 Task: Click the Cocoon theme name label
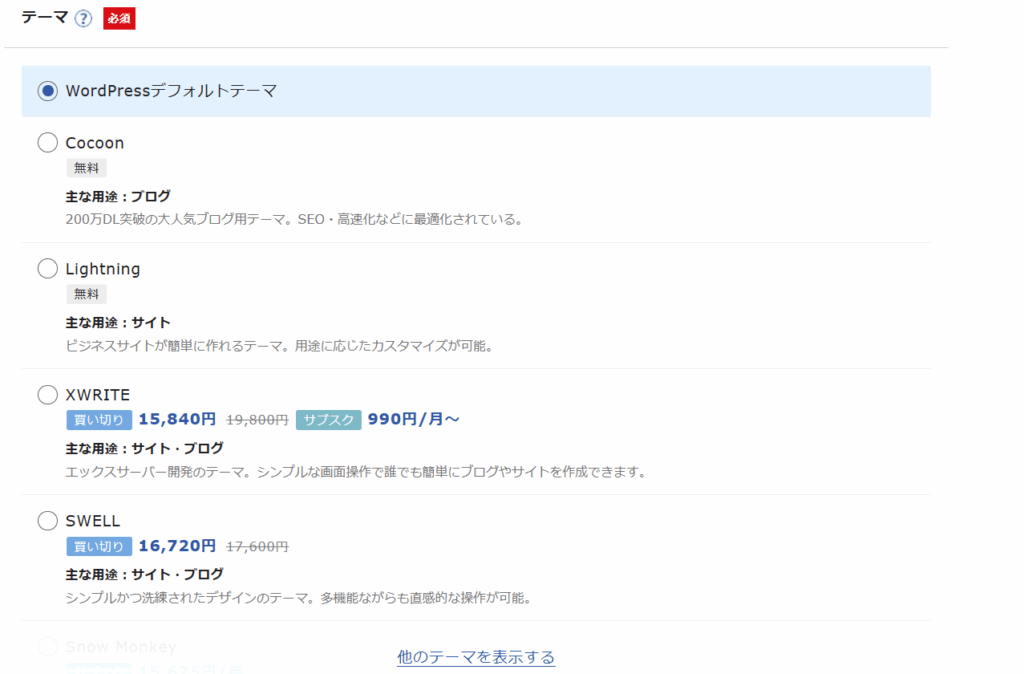(95, 143)
